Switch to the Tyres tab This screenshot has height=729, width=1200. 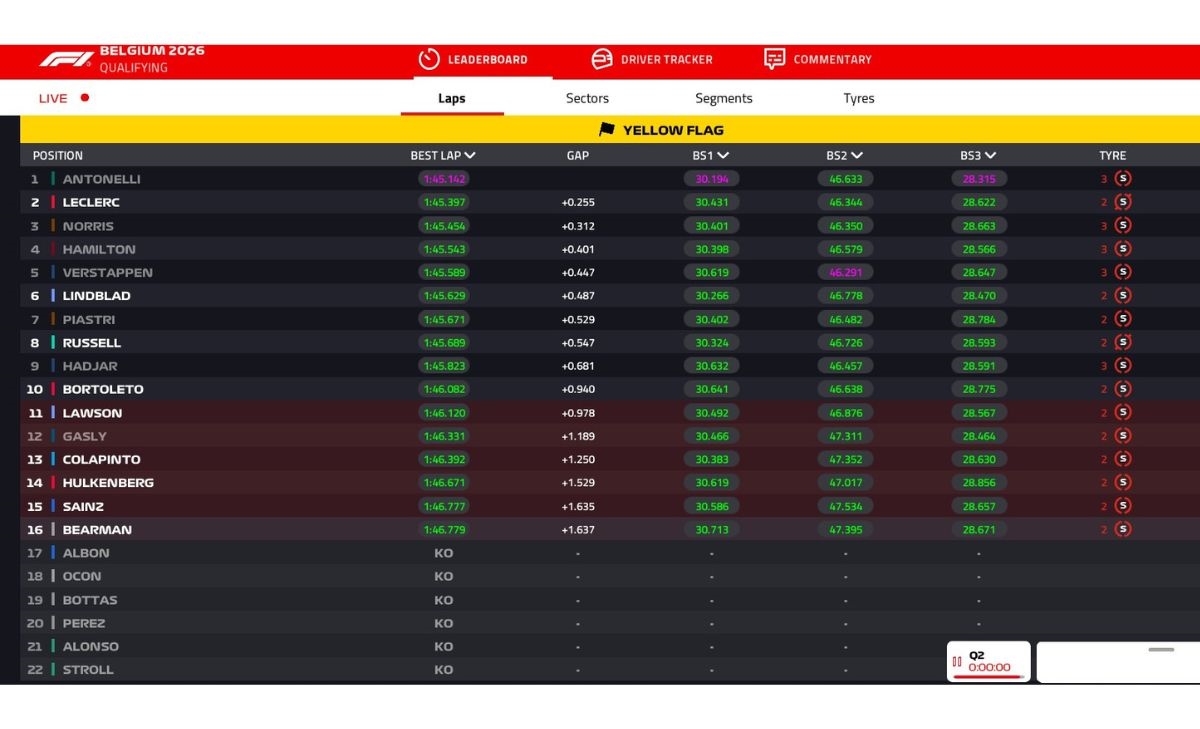pyautogui.click(x=859, y=98)
